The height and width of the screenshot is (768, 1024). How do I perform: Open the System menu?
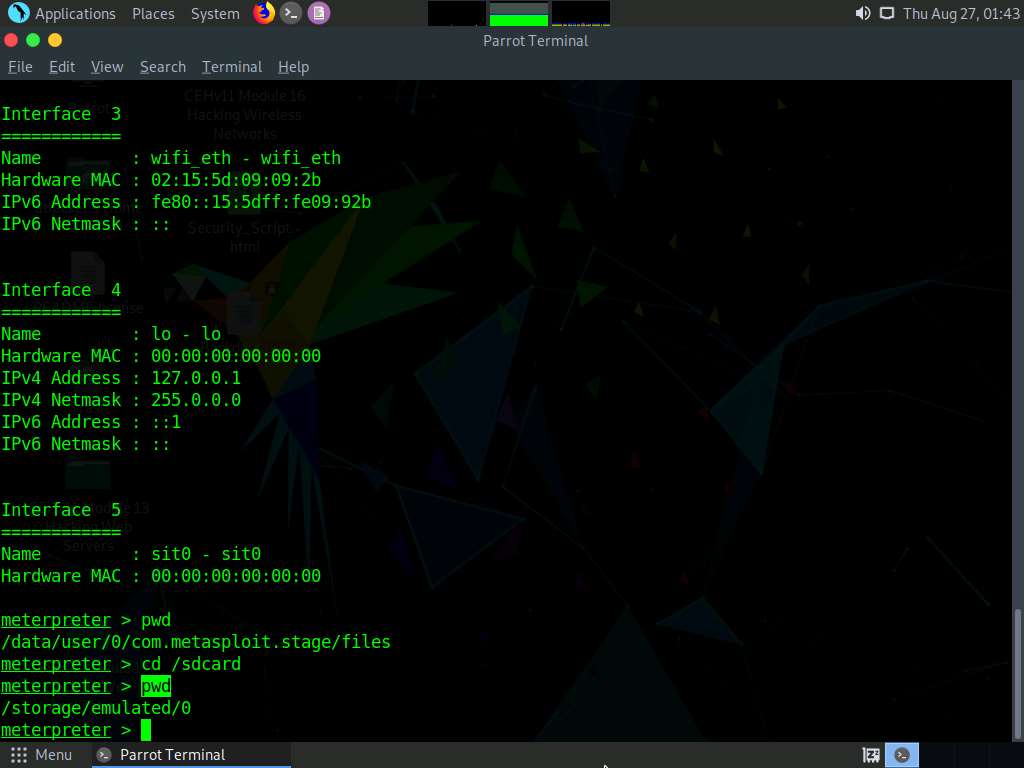212,13
